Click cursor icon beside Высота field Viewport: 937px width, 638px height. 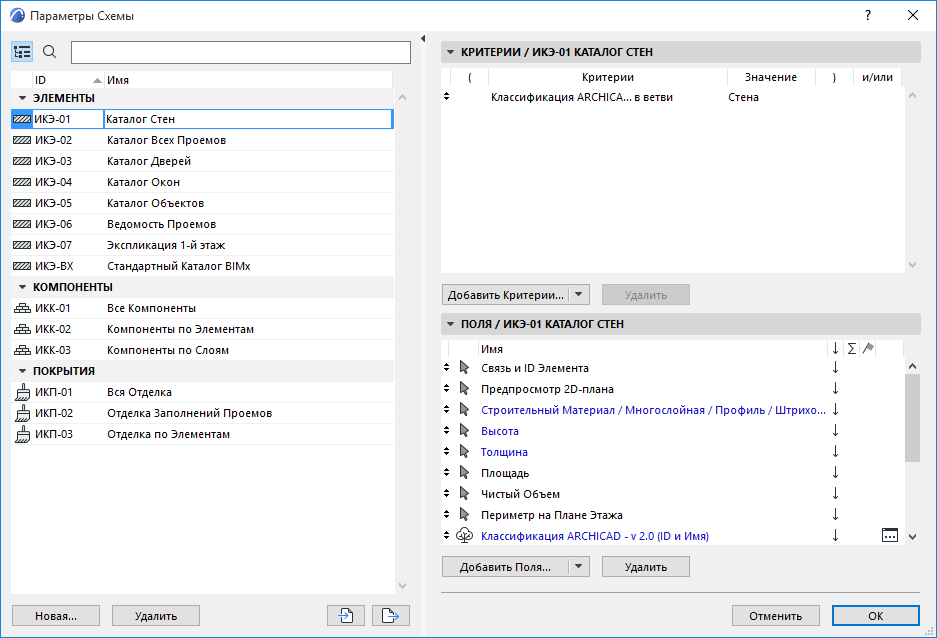coord(464,430)
